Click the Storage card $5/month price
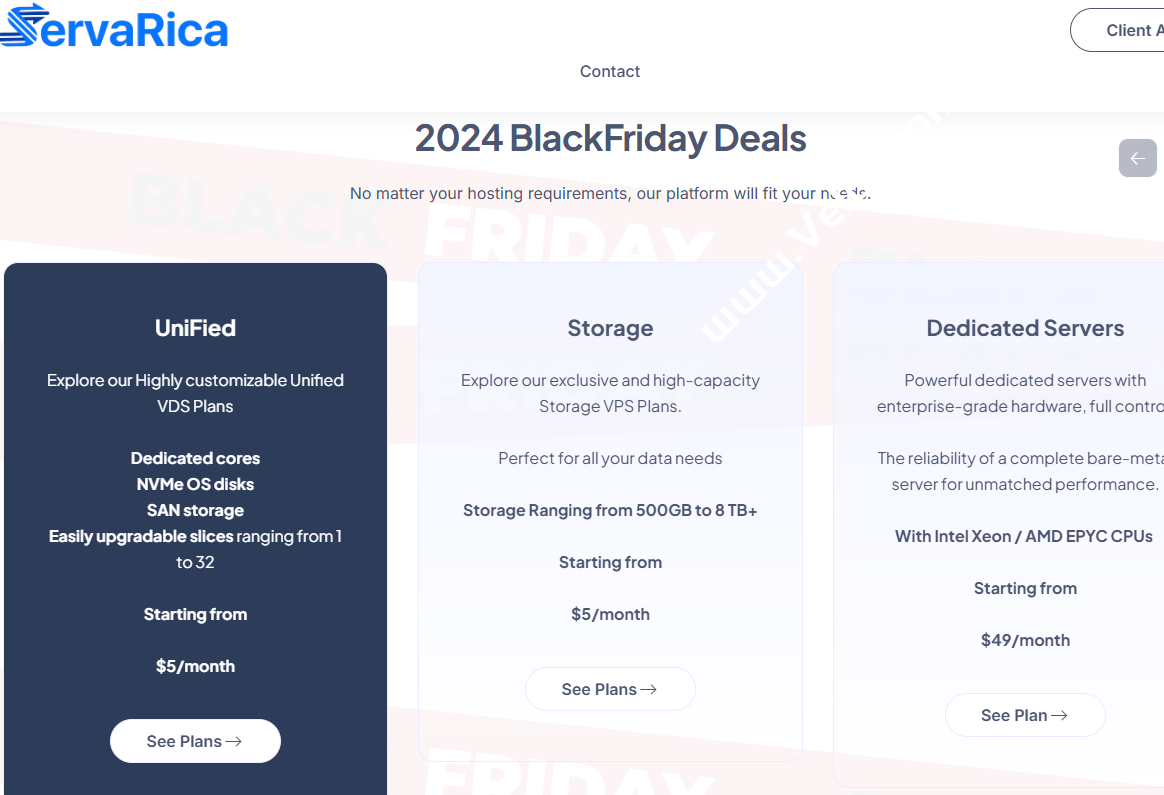 coord(610,614)
